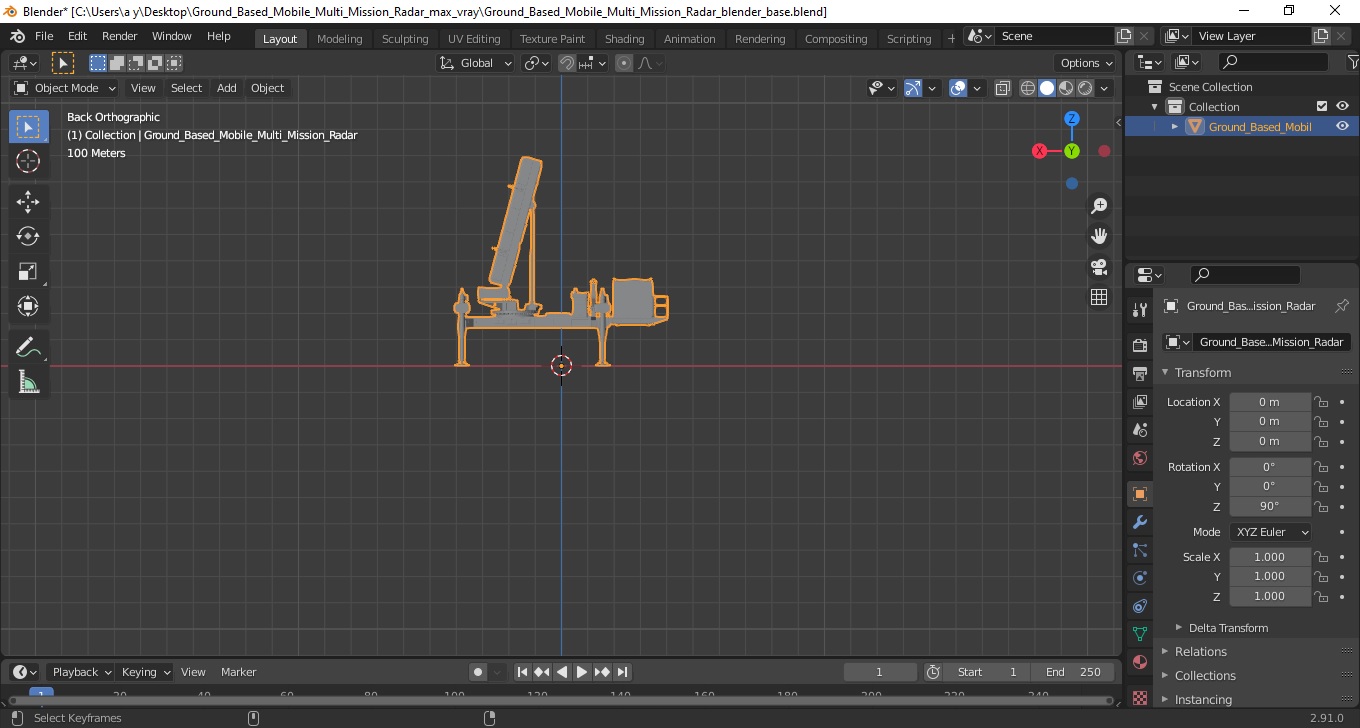Screen dimensions: 1360x728
Task: Click the viewport zoom magnifier icon
Action: [x=1099, y=205]
